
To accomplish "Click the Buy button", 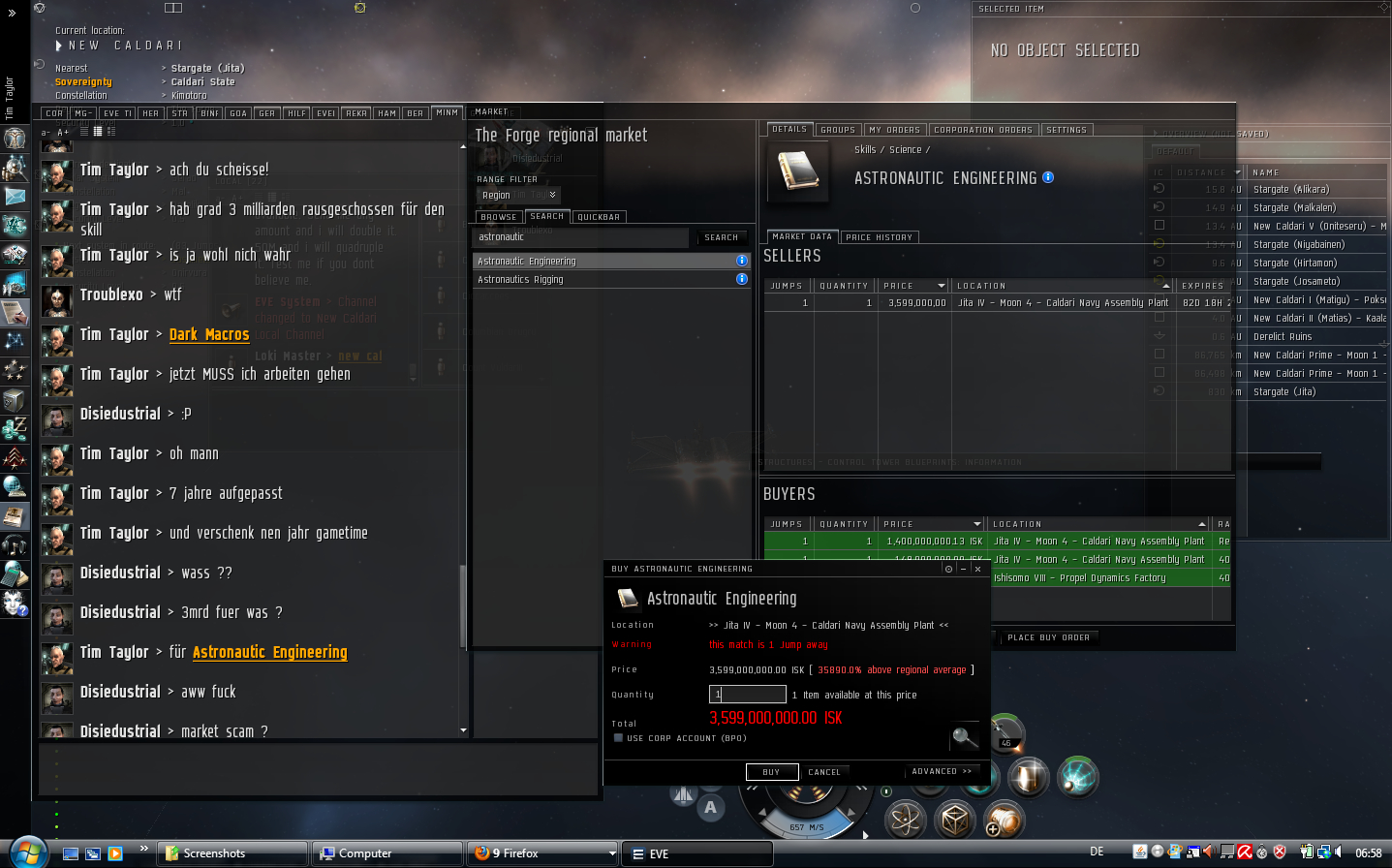I will 771,772.
